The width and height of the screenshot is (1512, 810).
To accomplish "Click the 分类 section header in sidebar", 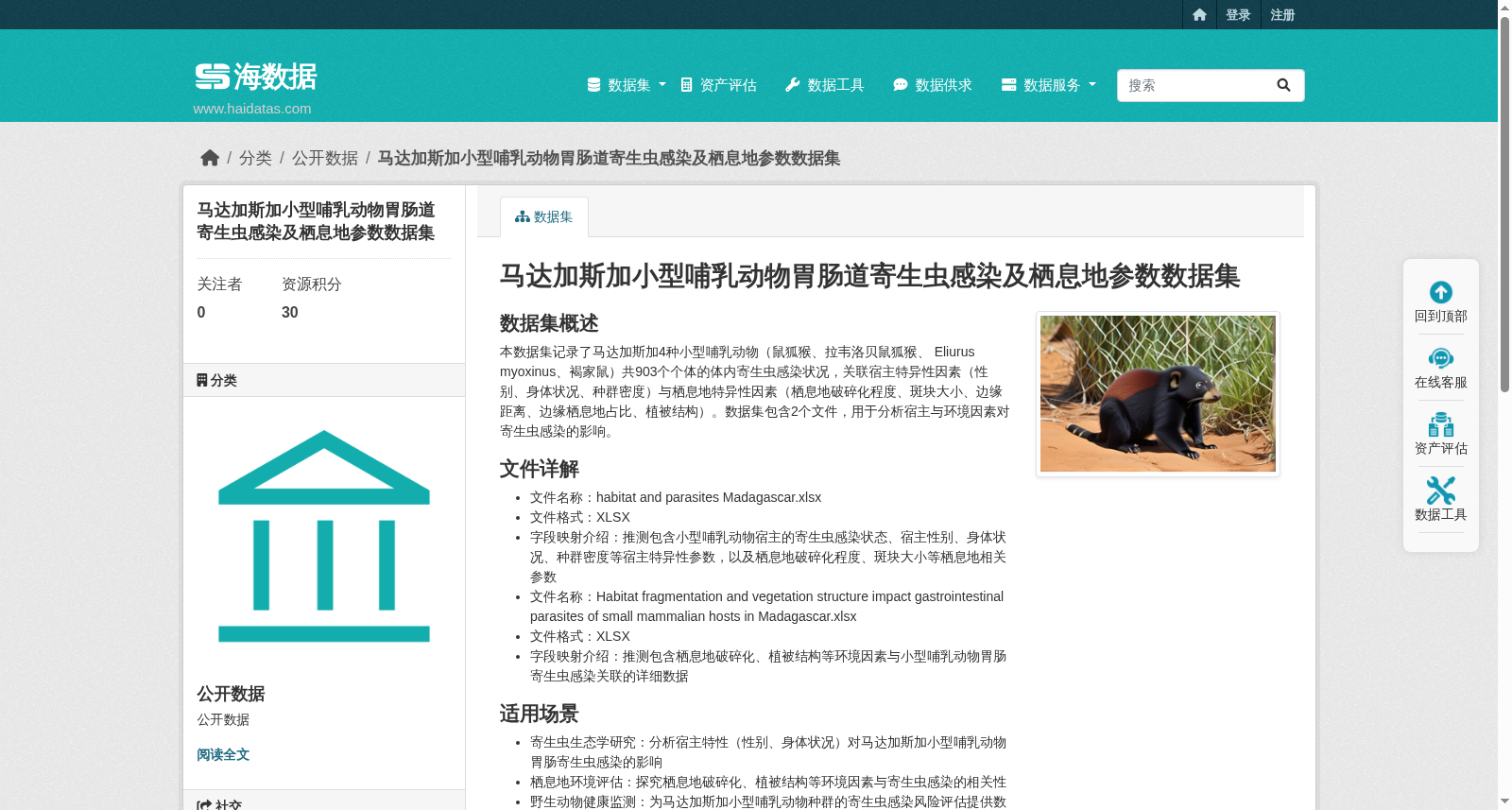I will [x=324, y=380].
